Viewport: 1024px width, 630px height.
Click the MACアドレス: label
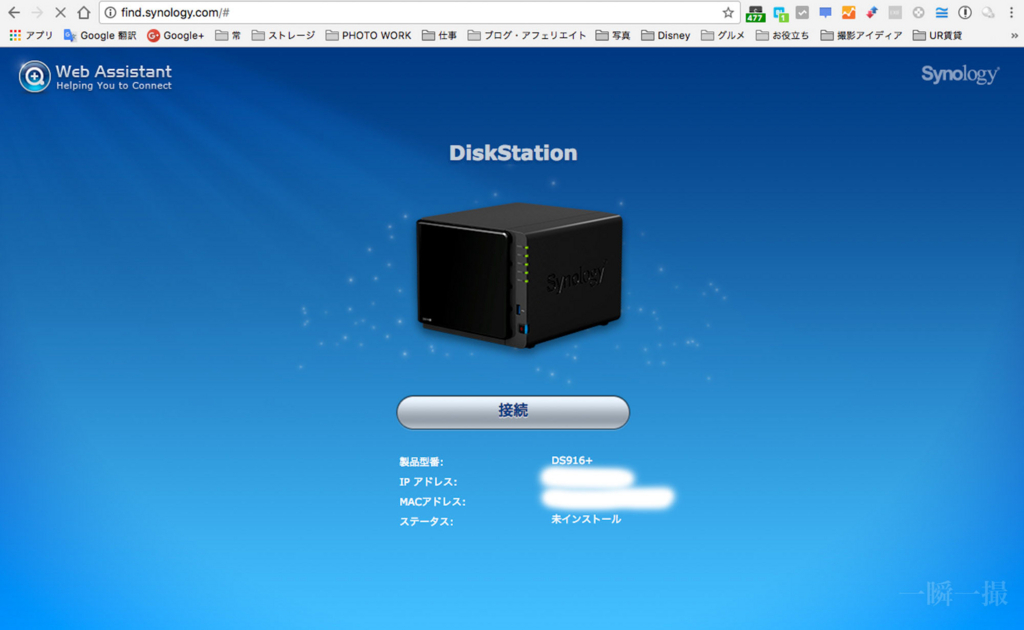(x=432, y=501)
